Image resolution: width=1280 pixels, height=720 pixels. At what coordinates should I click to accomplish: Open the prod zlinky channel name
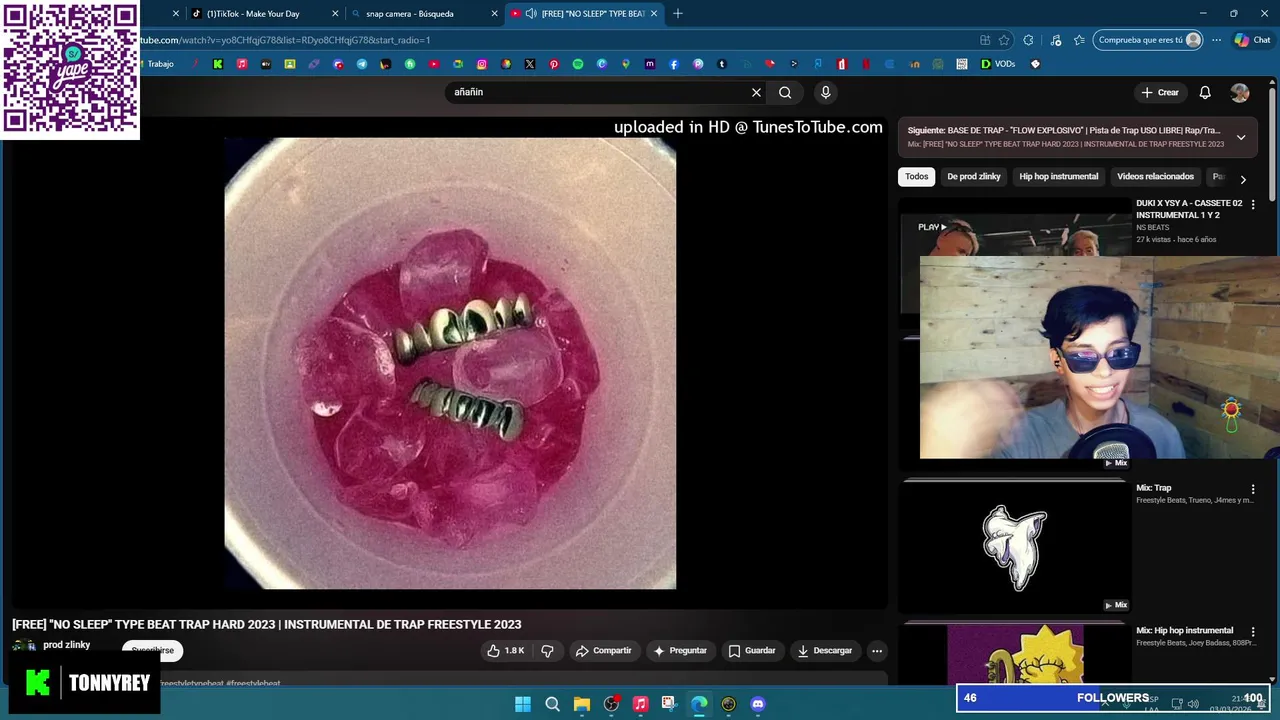(x=67, y=645)
